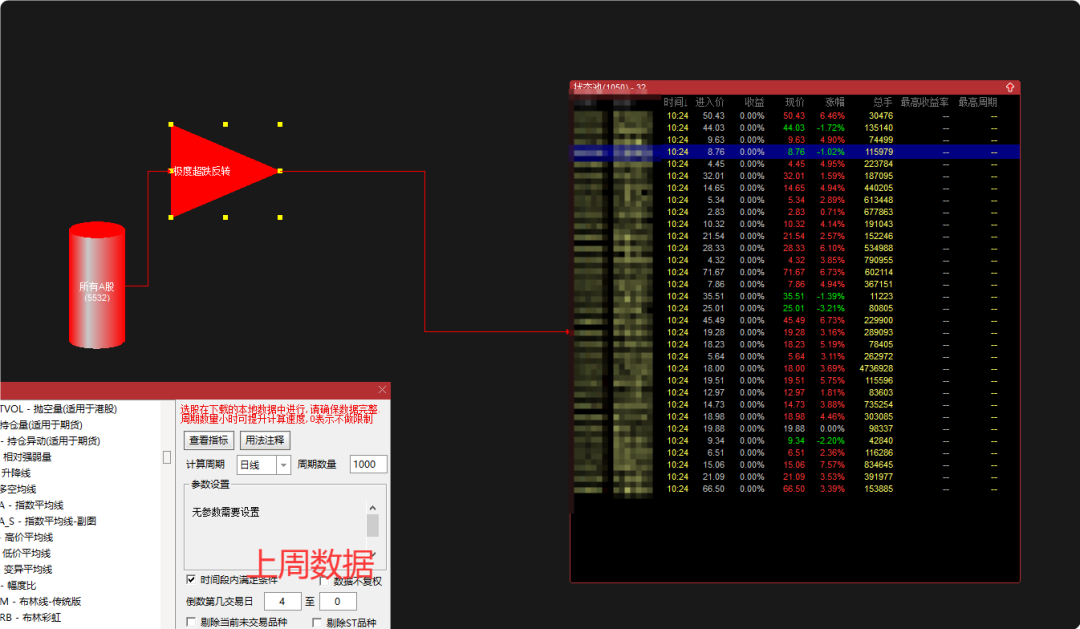Select result row with 进入价 44.03

[796, 127]
